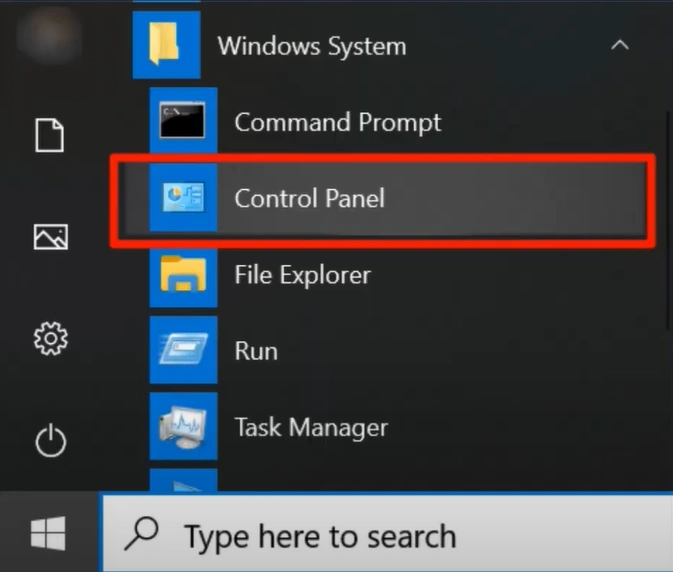The image size is (673, 572).
Task: Click the Run dialog icon
Action: (x=183, y=351)
